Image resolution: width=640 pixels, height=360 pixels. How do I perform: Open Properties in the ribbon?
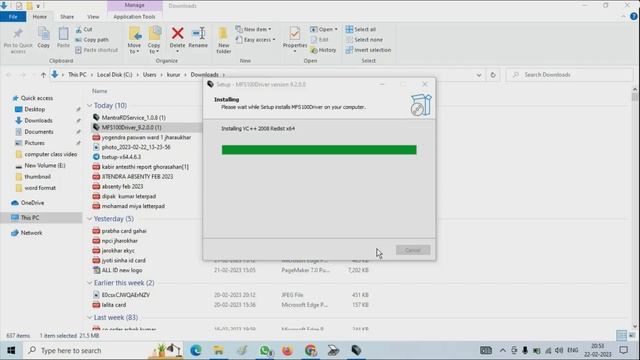click(x=295, y=39)
